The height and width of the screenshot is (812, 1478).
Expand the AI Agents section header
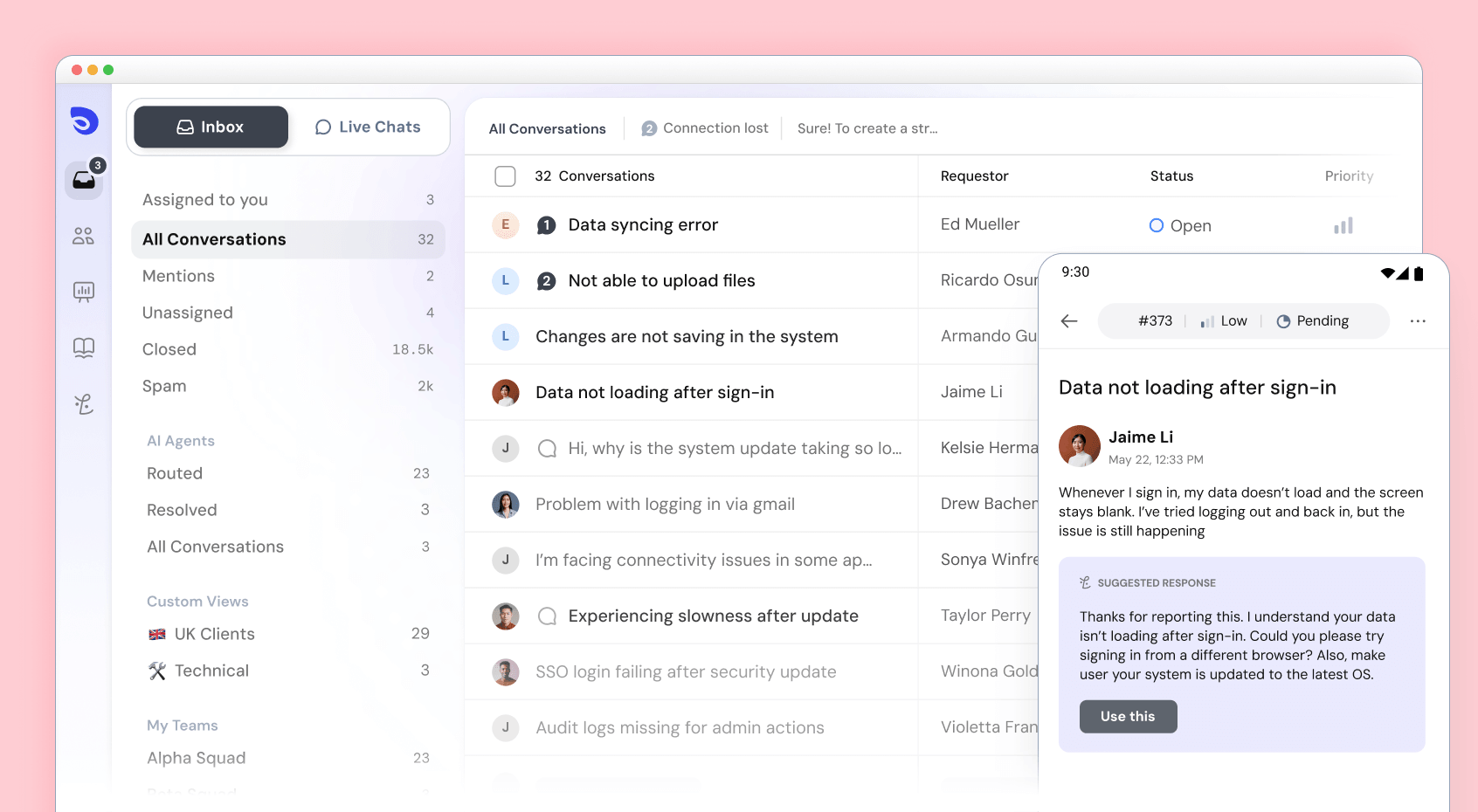[181, 441]
